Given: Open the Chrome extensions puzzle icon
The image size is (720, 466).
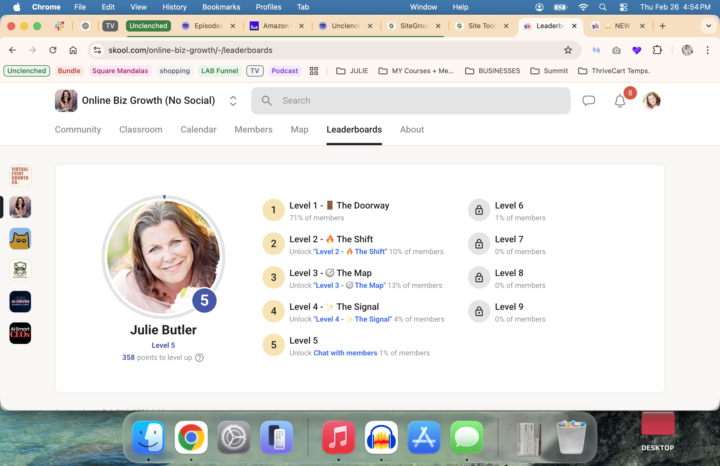Looking at the screenshot, I should tap(657, 49).
